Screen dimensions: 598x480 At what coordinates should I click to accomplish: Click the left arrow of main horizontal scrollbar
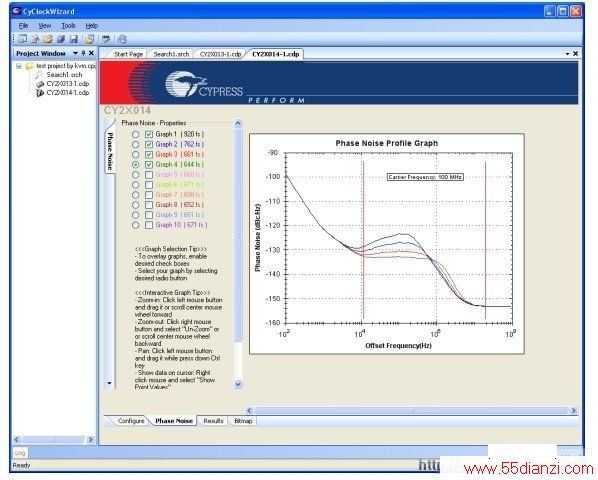(x=249, y=411)
